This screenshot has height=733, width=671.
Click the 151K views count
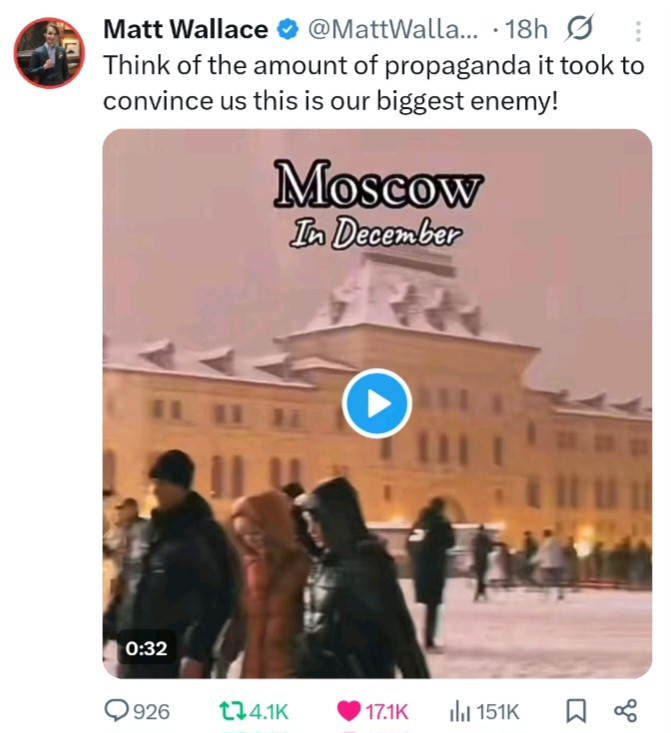(498, 711)
